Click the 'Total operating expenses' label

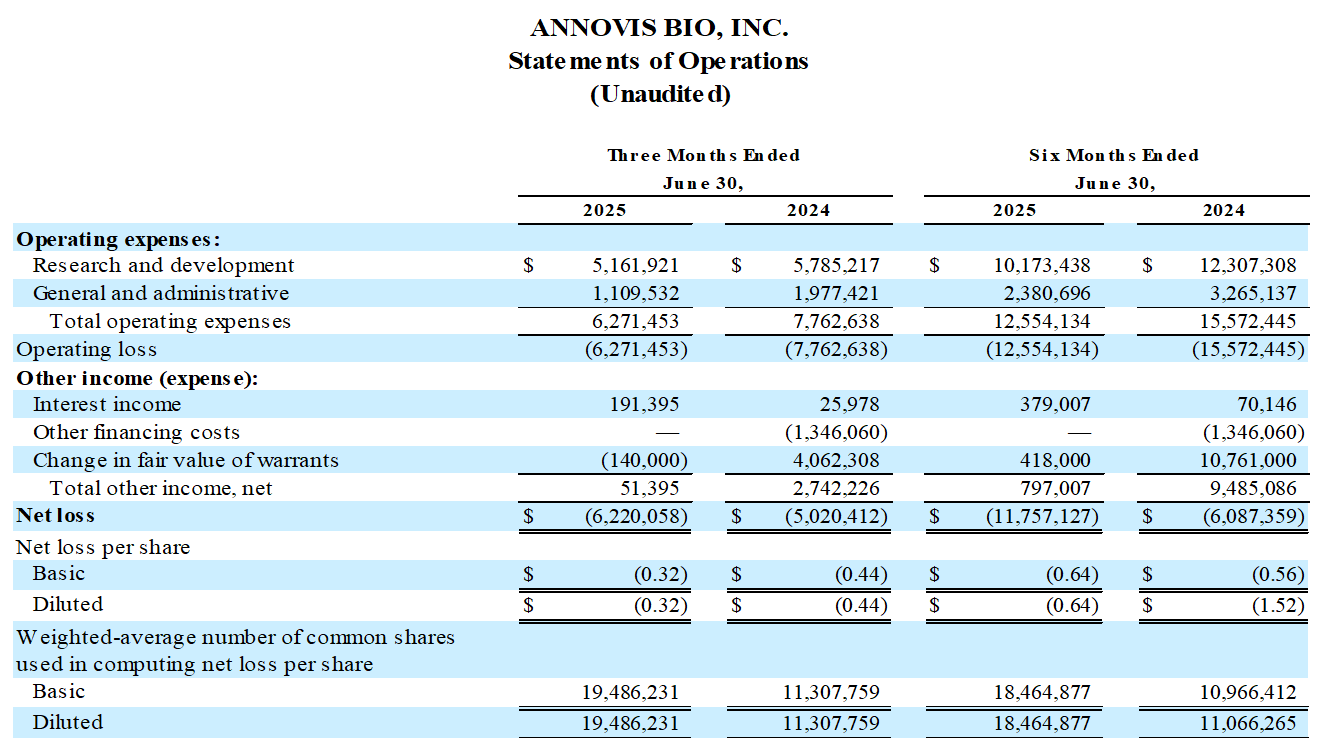(x=171, y=321)
